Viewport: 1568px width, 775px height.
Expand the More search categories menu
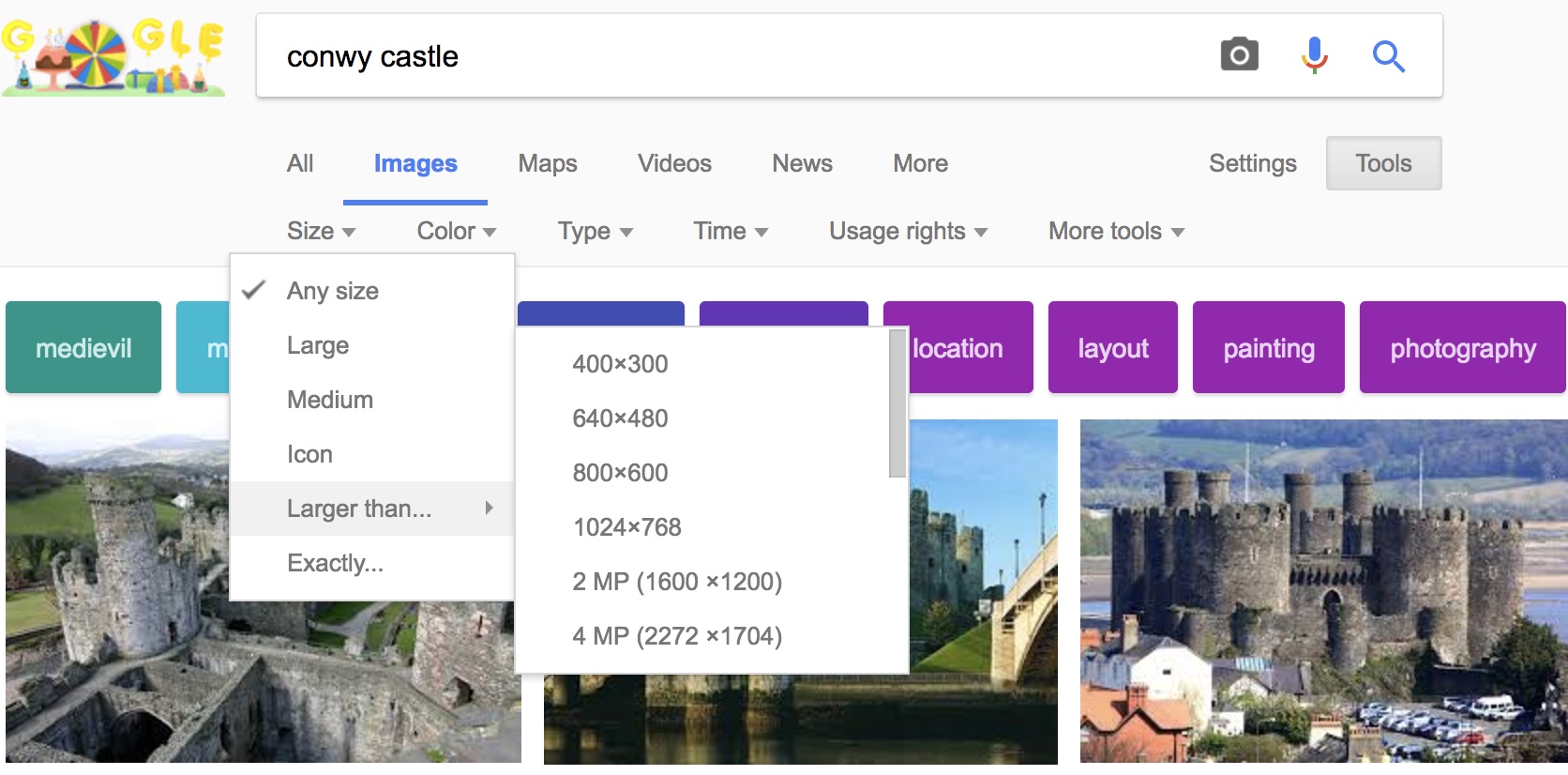[x=920, y=163]
